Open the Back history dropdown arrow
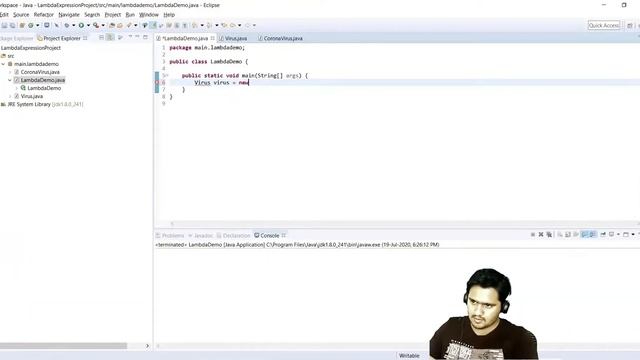This screenshot has height=360, width=640. [240, 25]
